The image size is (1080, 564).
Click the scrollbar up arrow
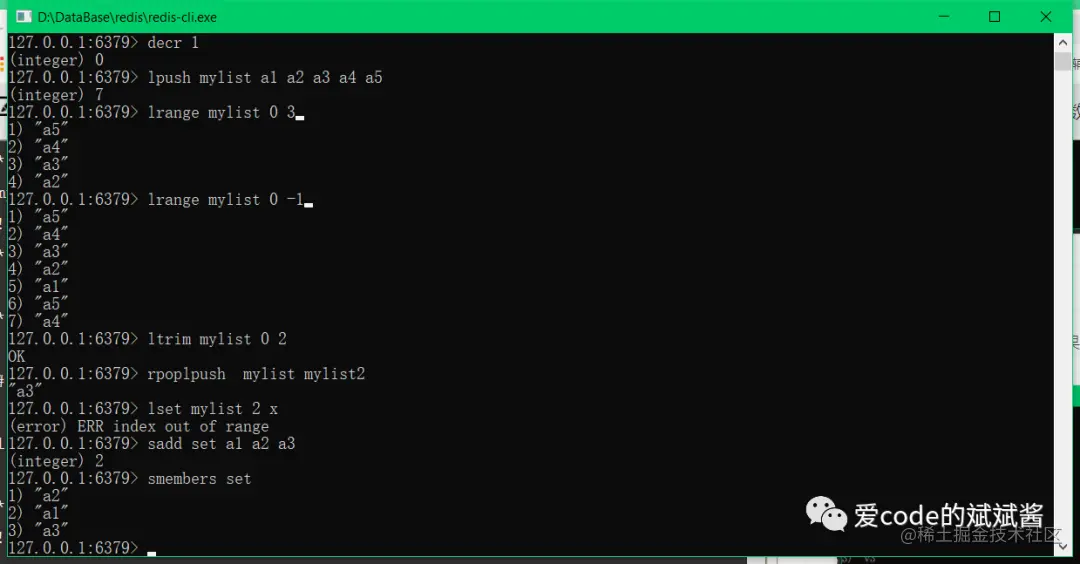[x=1062, y=43]
